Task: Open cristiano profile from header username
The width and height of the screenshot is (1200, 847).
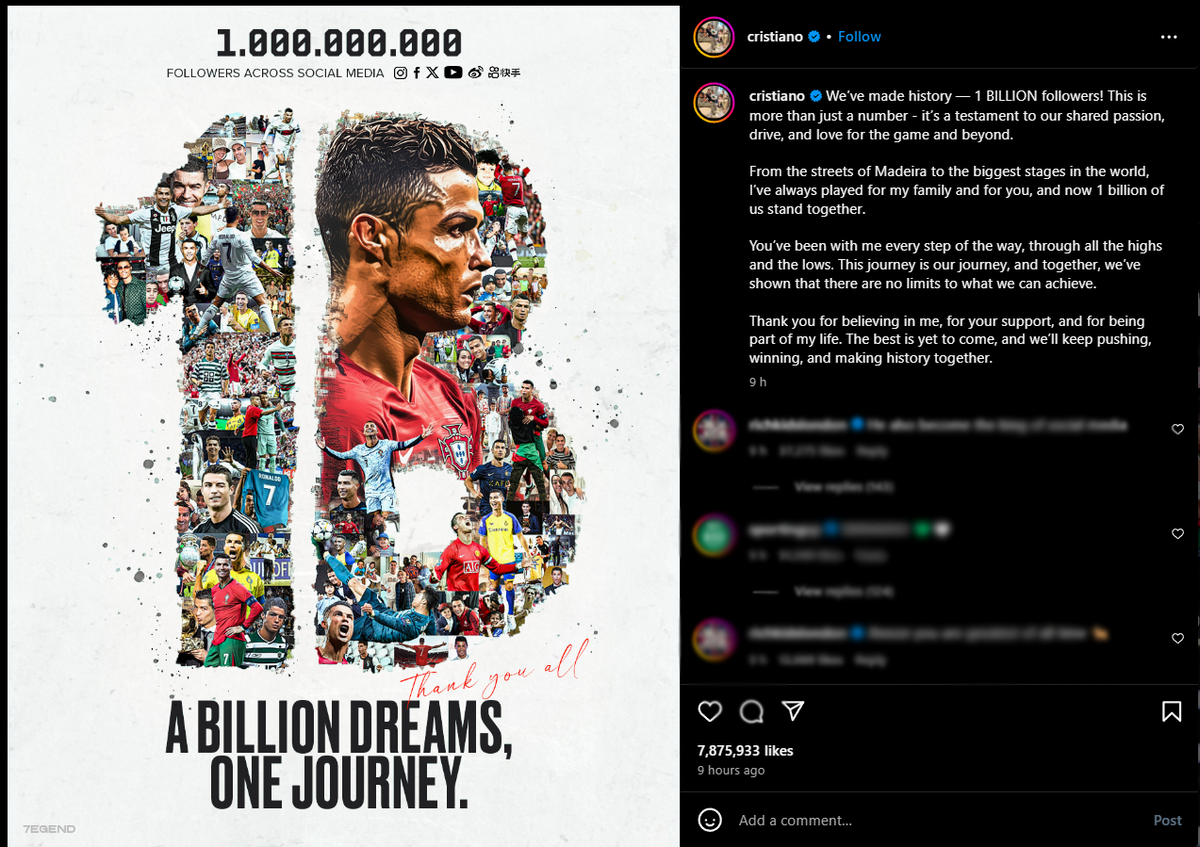Action: [x=776, y=36]
